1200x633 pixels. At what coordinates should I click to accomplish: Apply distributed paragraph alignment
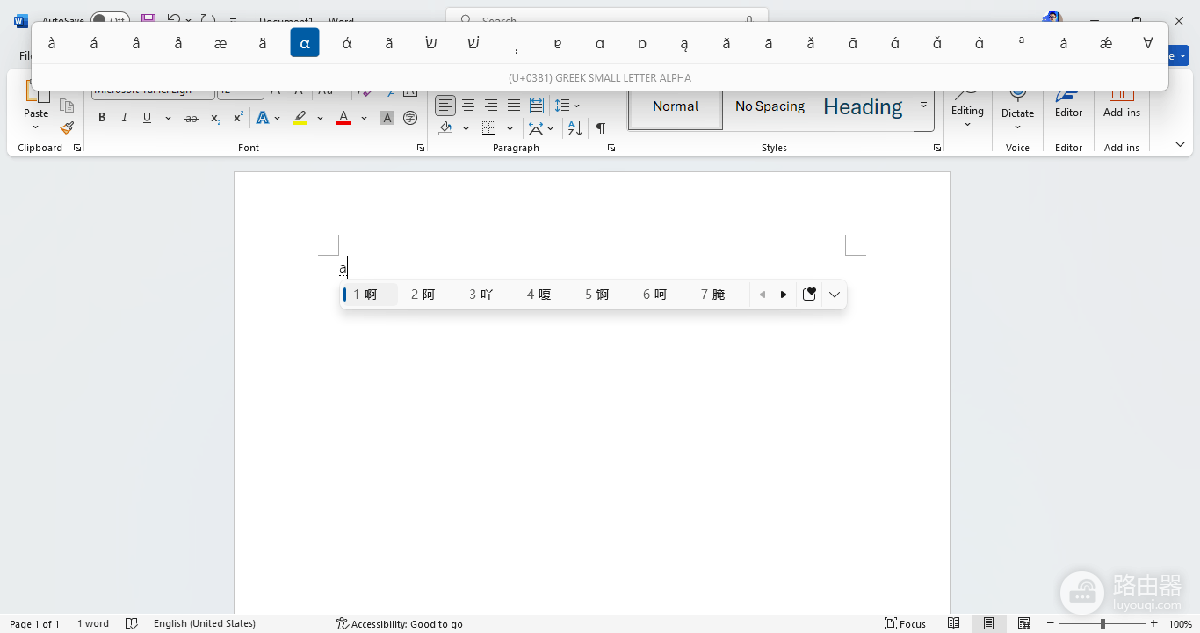tap(537, 105)
